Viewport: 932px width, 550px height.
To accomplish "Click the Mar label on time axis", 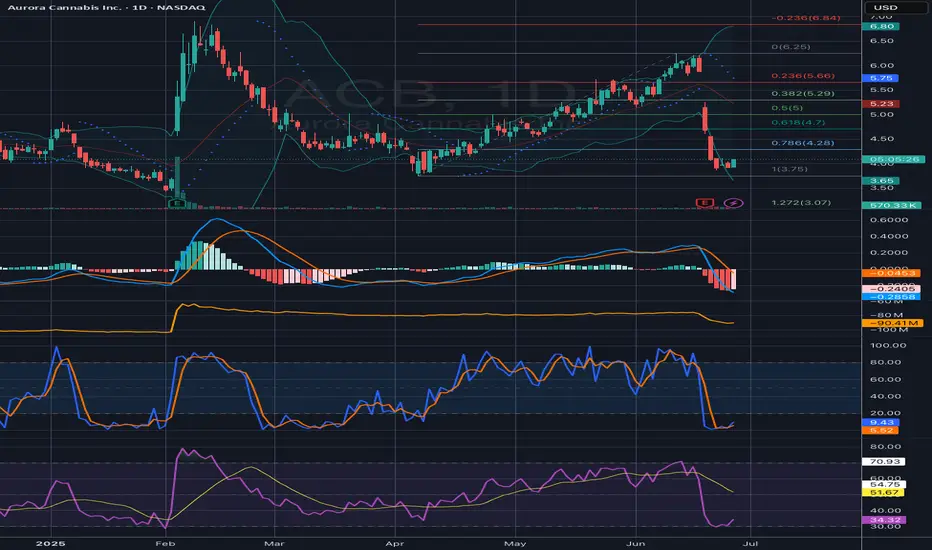I will click(274, 544).
